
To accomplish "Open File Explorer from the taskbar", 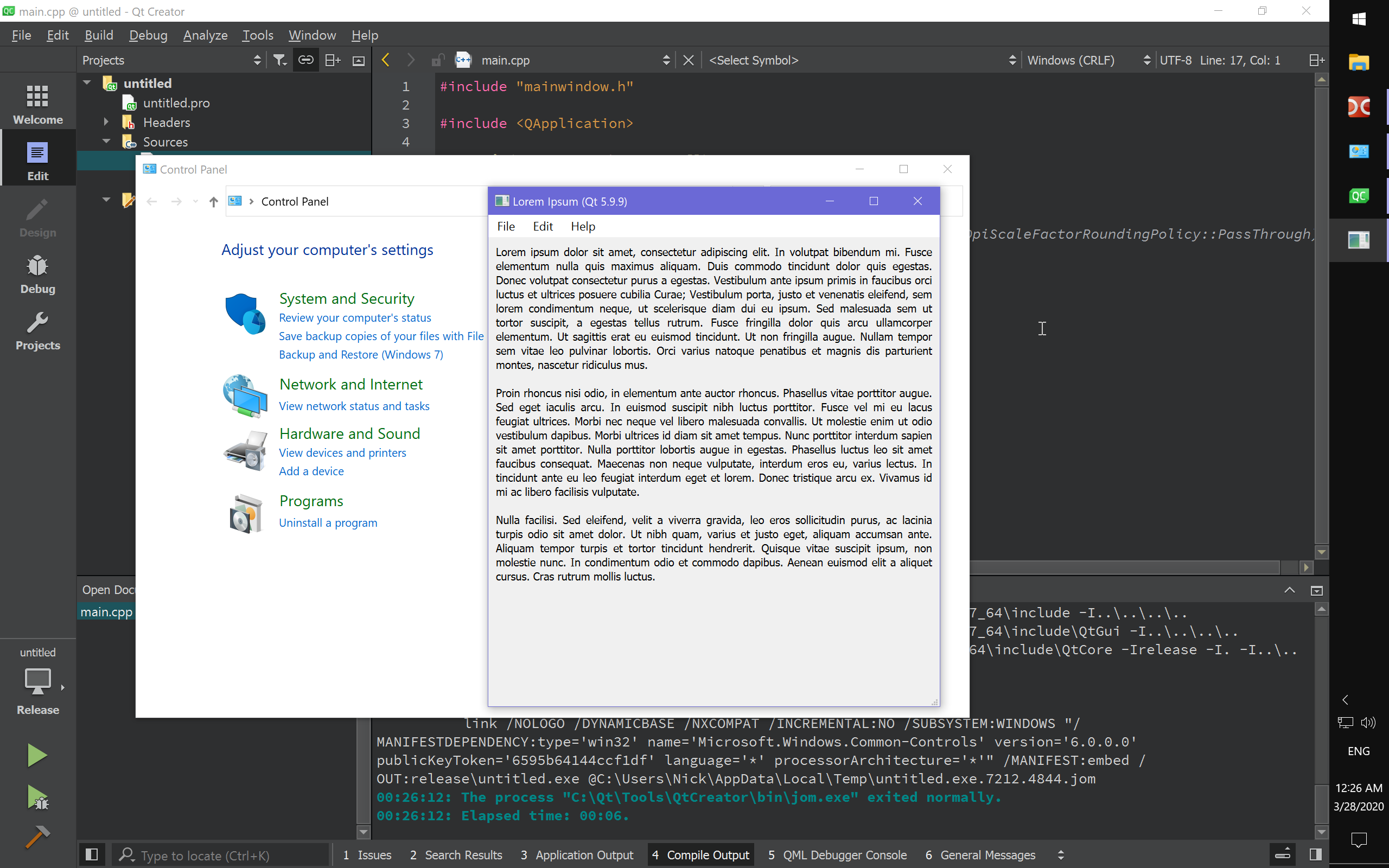I will coord(1359,63).
